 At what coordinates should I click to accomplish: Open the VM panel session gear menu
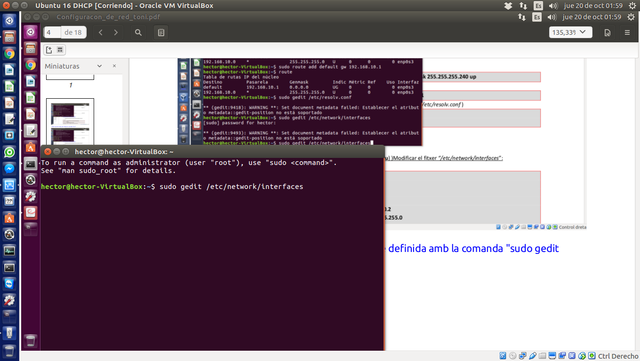pyautogui.click(x=631, y=17)
